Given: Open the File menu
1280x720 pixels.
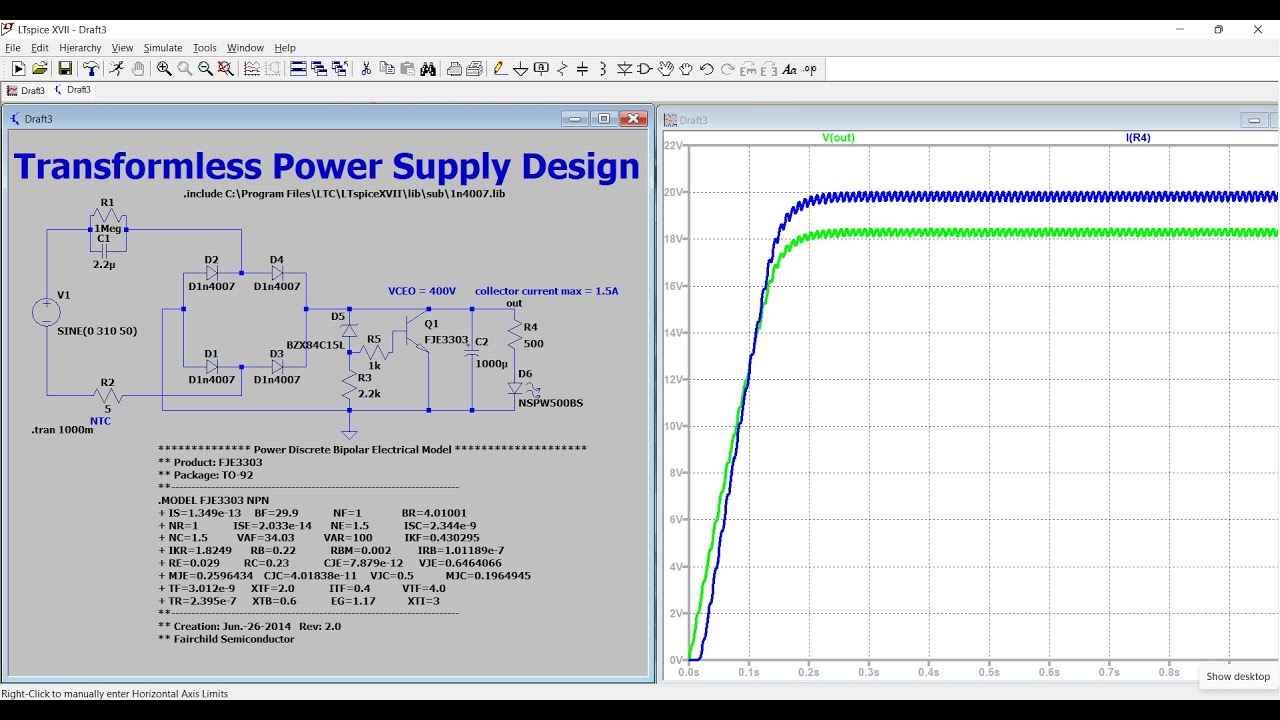Looking at the screenshot, I should click(x=12, y=48).
